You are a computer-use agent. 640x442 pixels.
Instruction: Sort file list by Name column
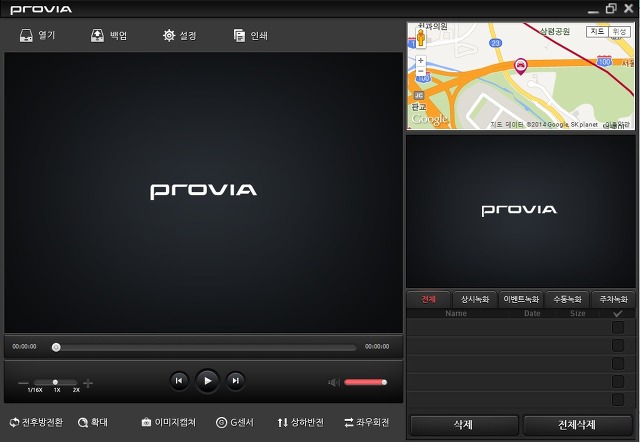click(456, 313)
